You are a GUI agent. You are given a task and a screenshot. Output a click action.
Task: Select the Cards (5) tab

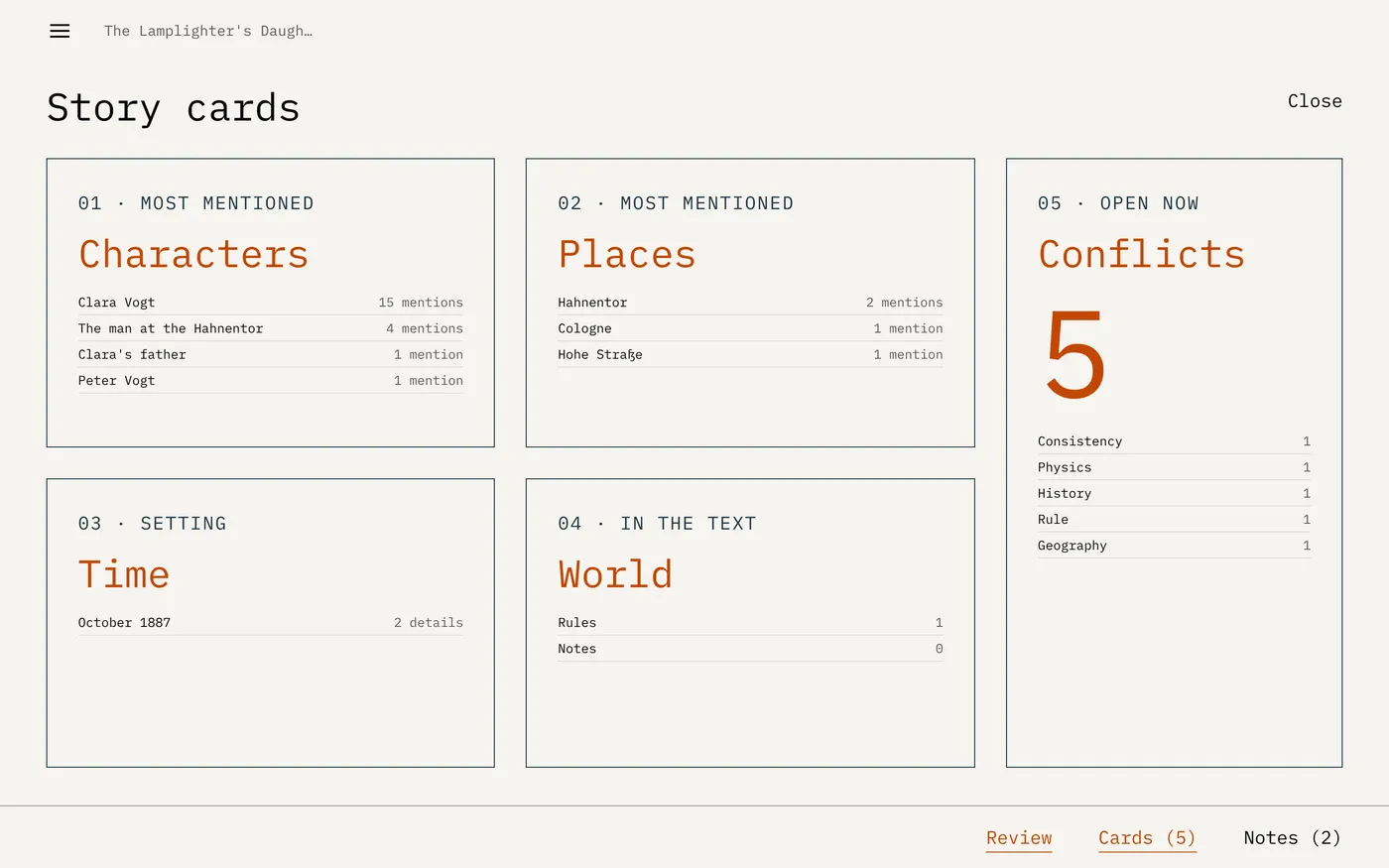[1147, 838]
